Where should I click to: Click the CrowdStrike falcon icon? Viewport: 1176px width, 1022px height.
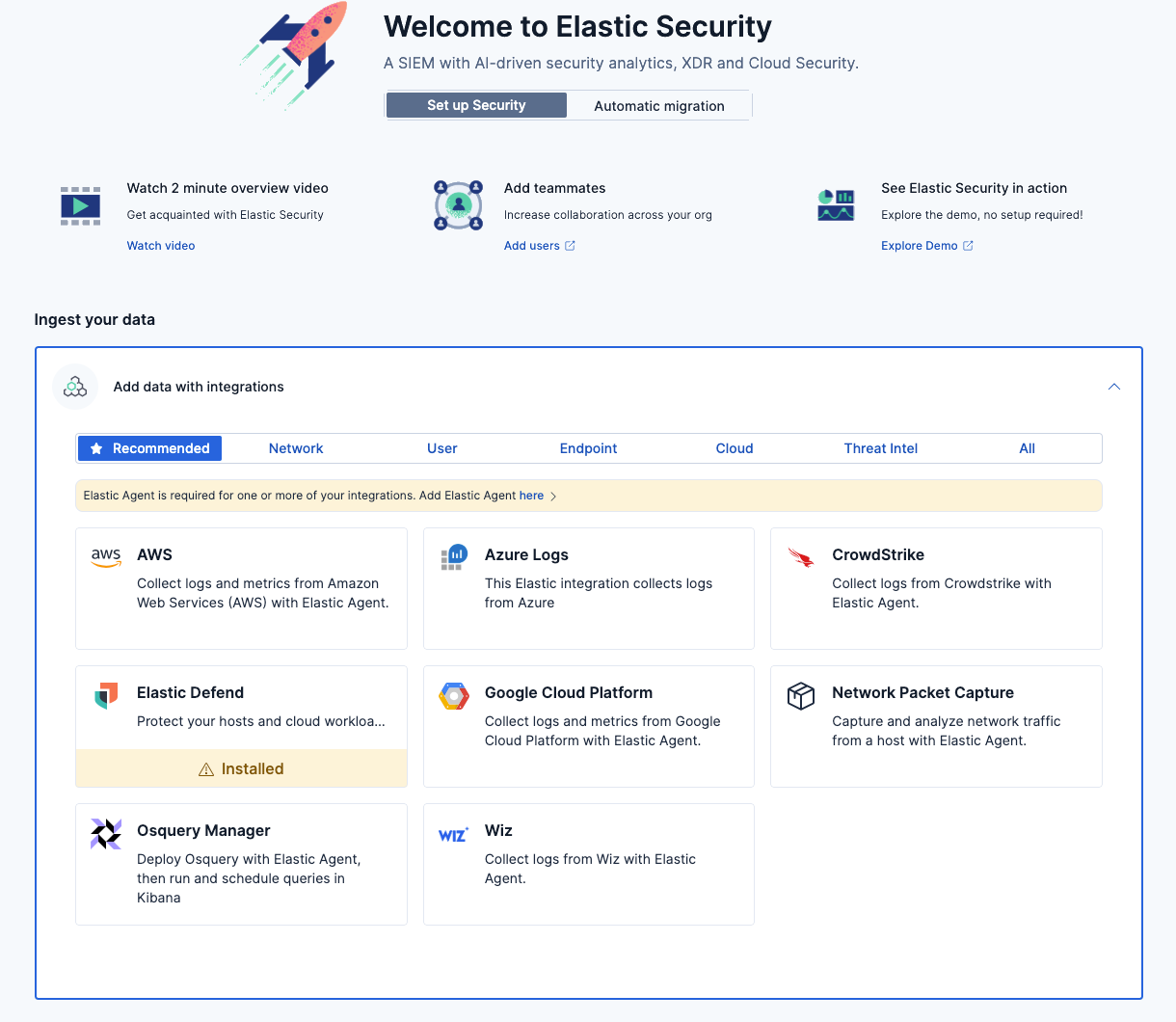tap(801, 557)
